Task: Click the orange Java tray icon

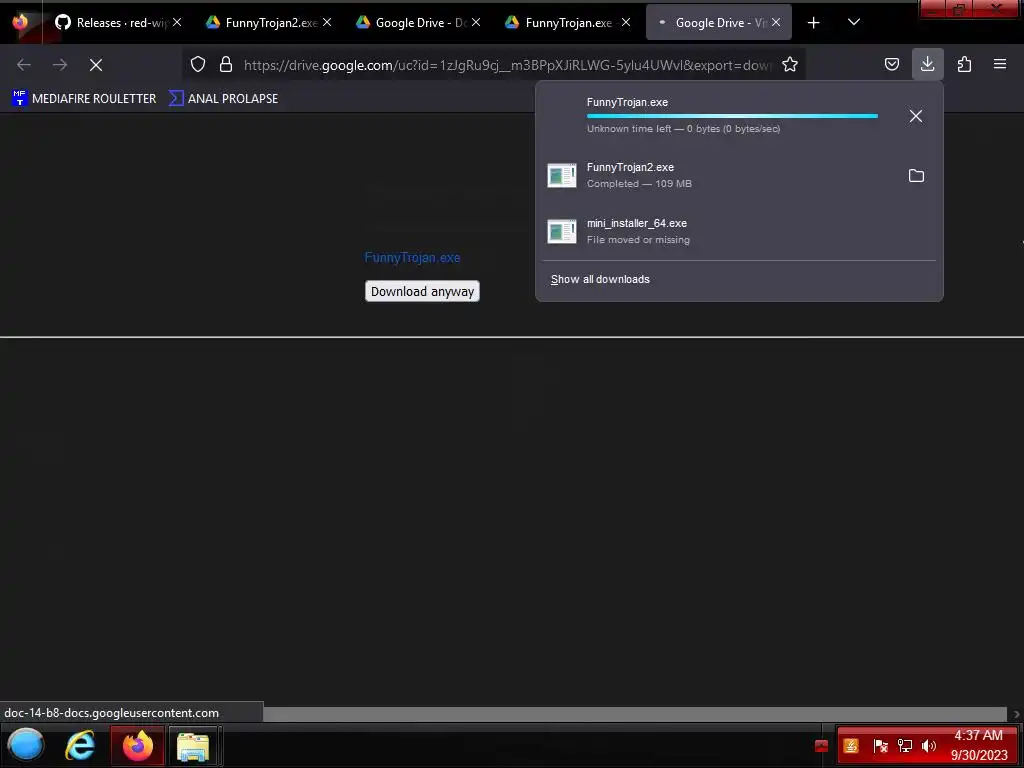Action: pos(851,746)
